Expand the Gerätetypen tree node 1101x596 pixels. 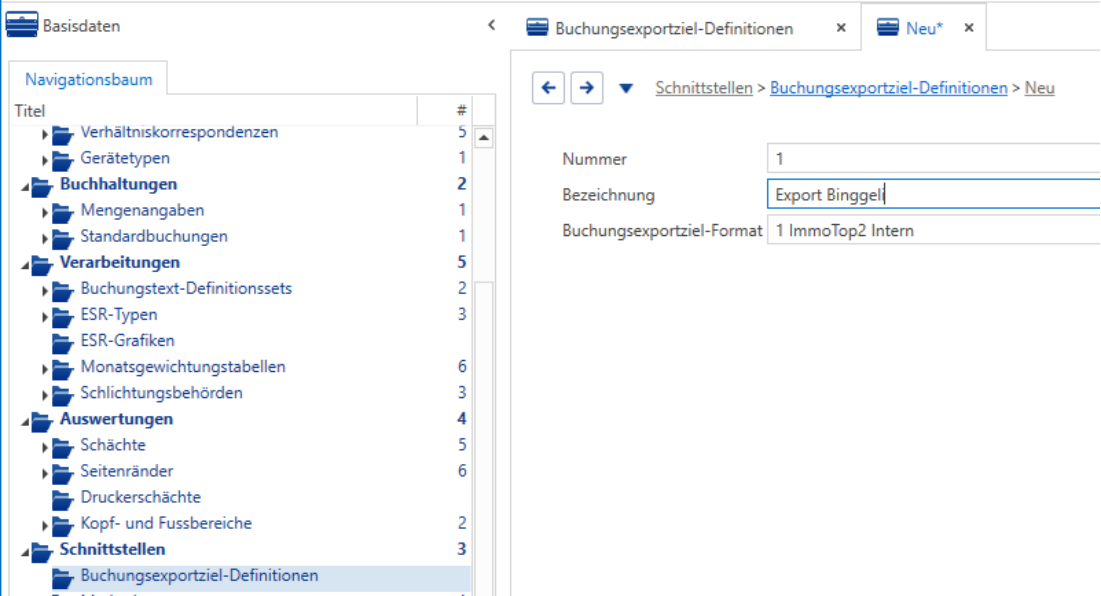pos(44,159)
